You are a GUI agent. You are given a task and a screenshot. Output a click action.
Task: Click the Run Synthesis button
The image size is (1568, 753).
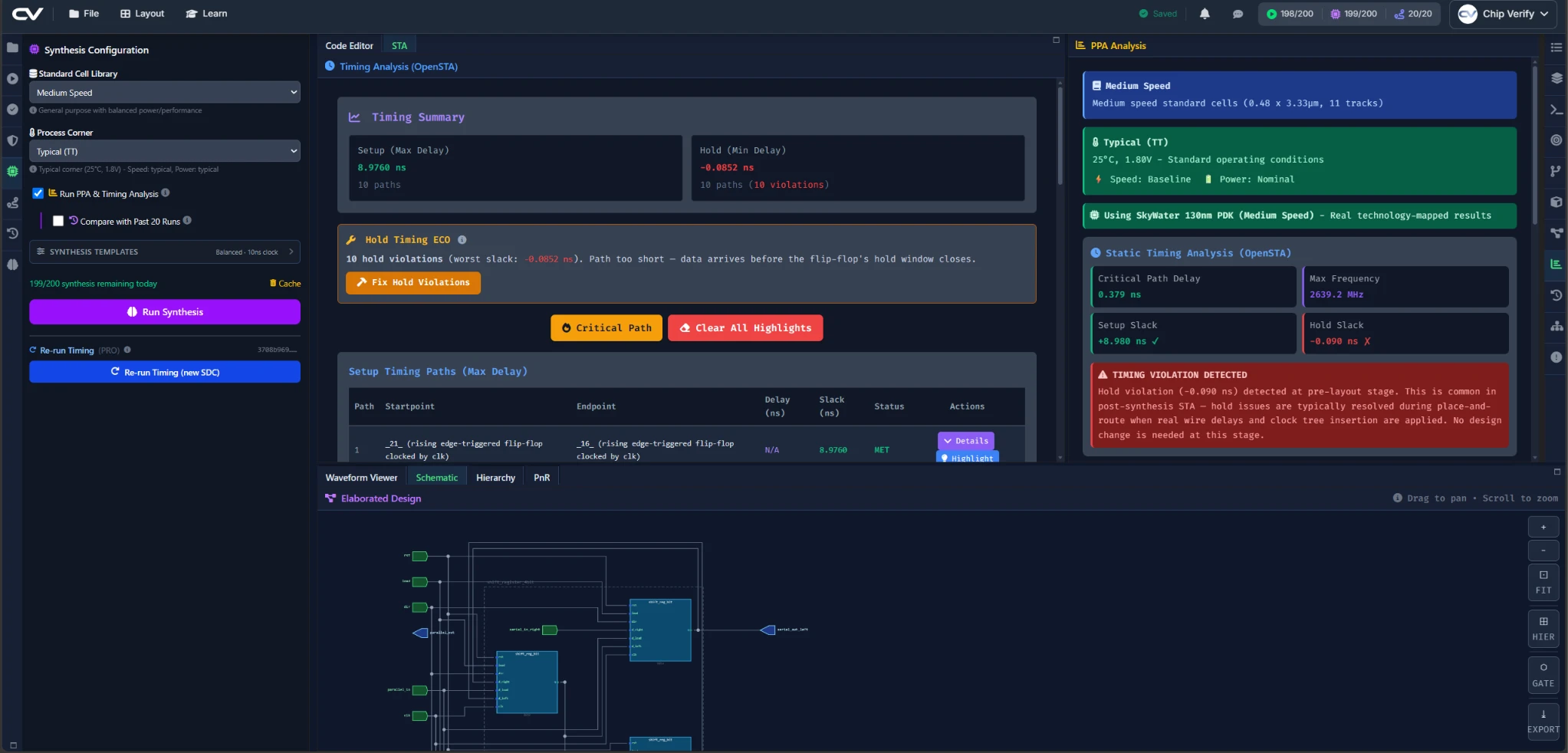[165, 312]
